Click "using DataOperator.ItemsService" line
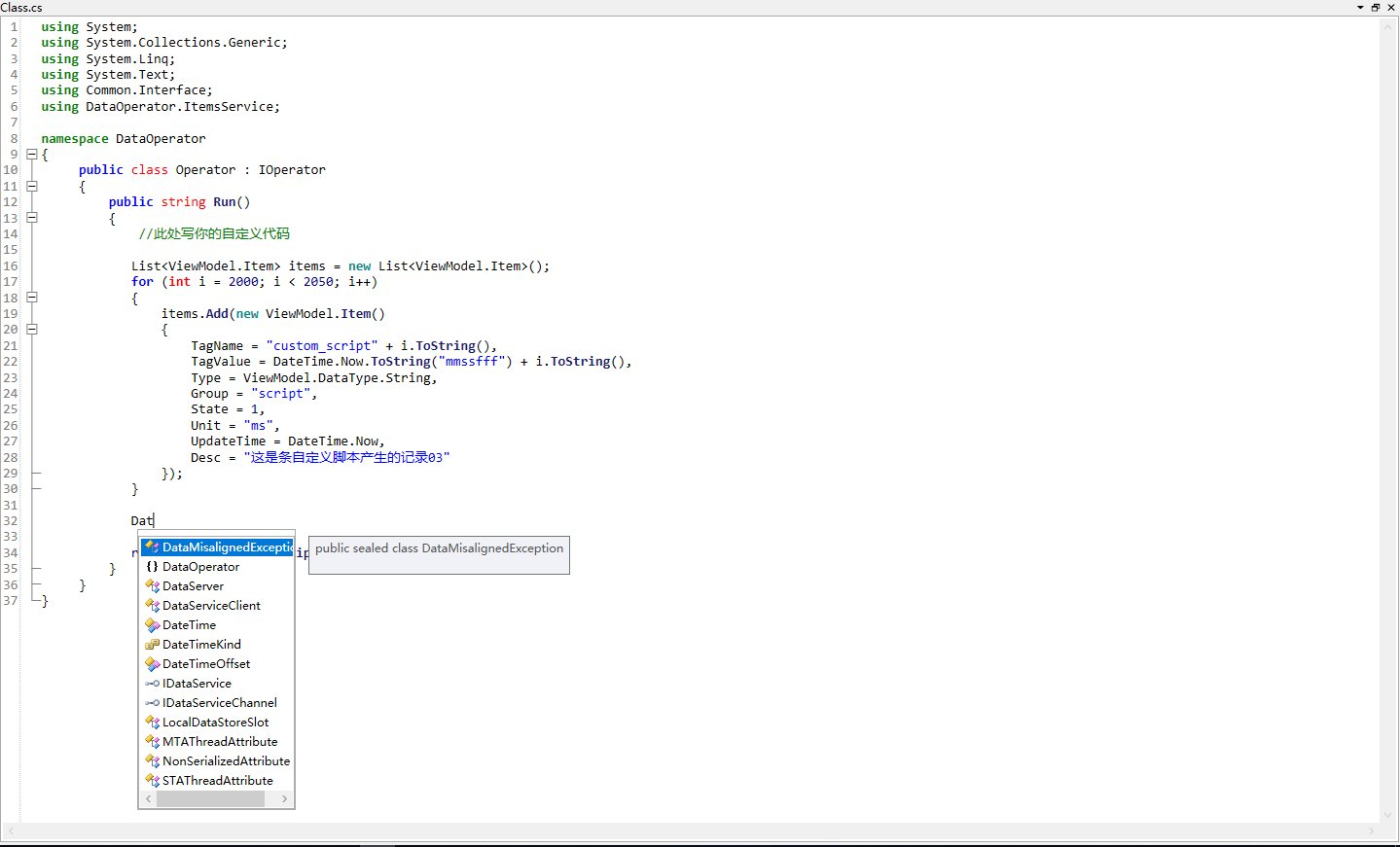The width and height of the screenshot is (1400, 847). (161, 107)
